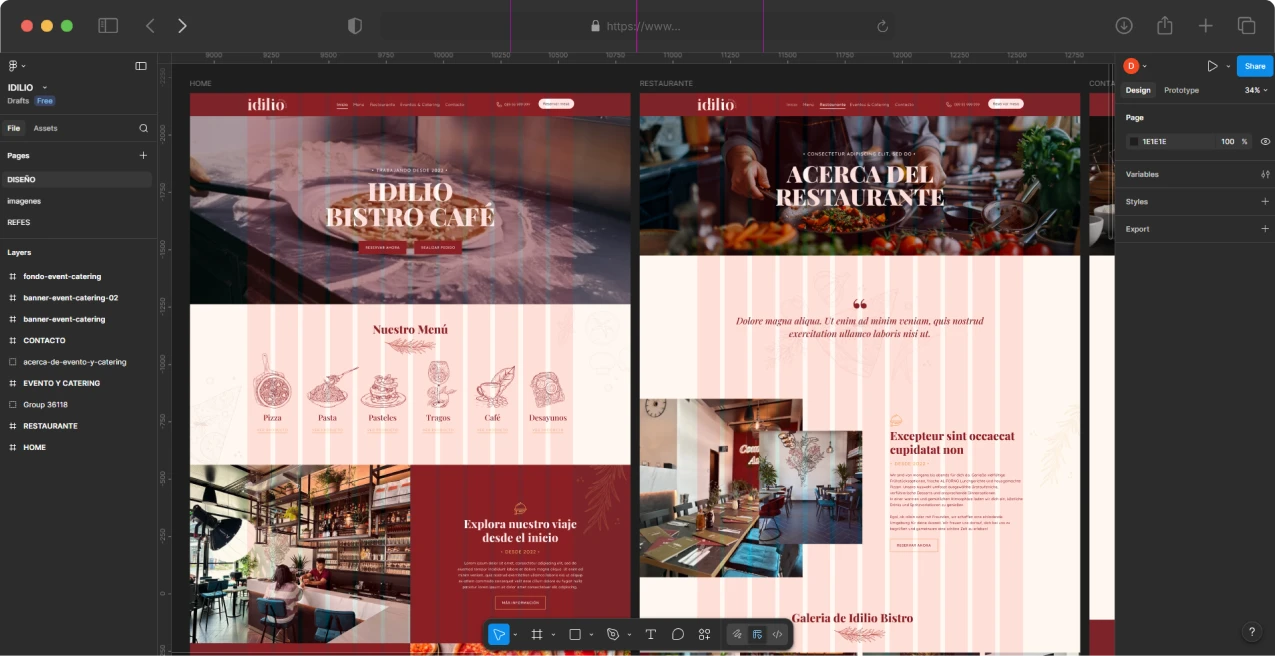
Task: Switch to the Prototype tab
Action: [1181, 90]
